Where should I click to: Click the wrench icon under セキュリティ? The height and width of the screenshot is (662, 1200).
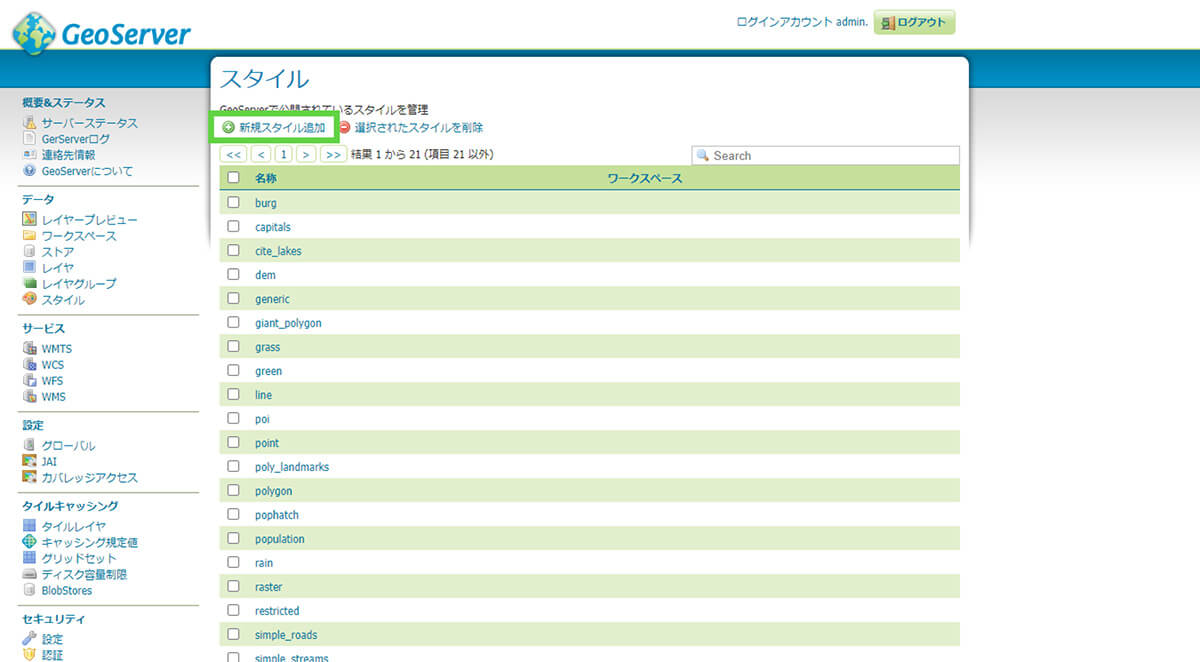pyautogui.click(x=30, y=639)
